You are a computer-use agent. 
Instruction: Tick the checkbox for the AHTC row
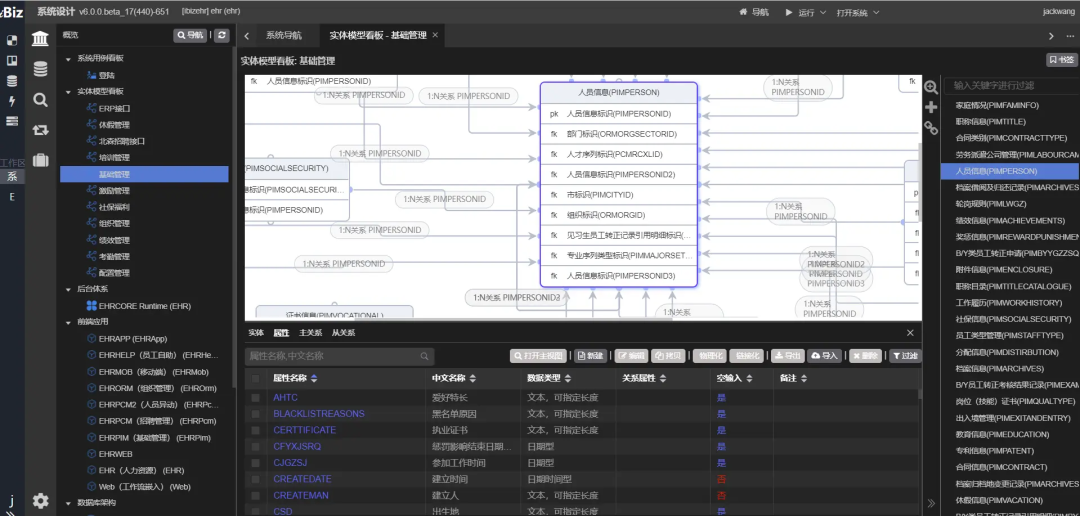pos(256,397)
